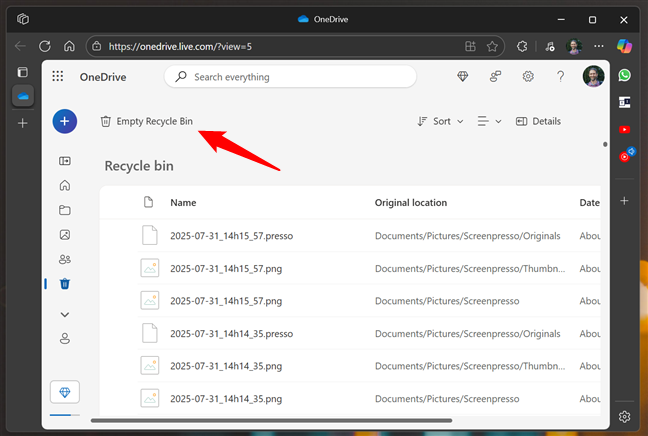The height and width of the screenshot is (436, 648).
Task: Click the Documents/Pictures/Screenpresso/Originals location of 14h15_57.presso
Action: (467, 236)
